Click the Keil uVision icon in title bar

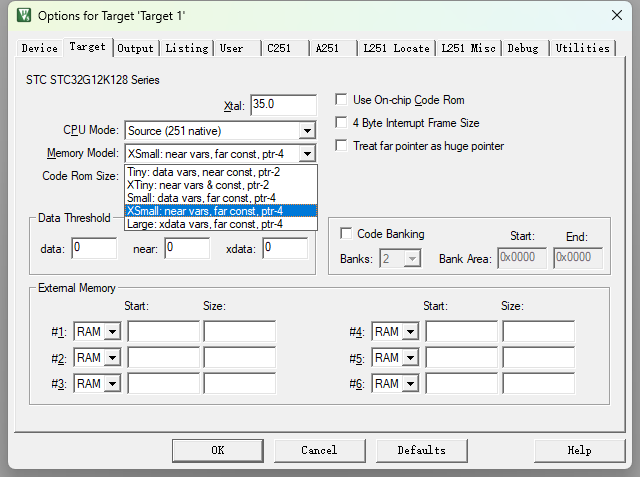point(24,15)
